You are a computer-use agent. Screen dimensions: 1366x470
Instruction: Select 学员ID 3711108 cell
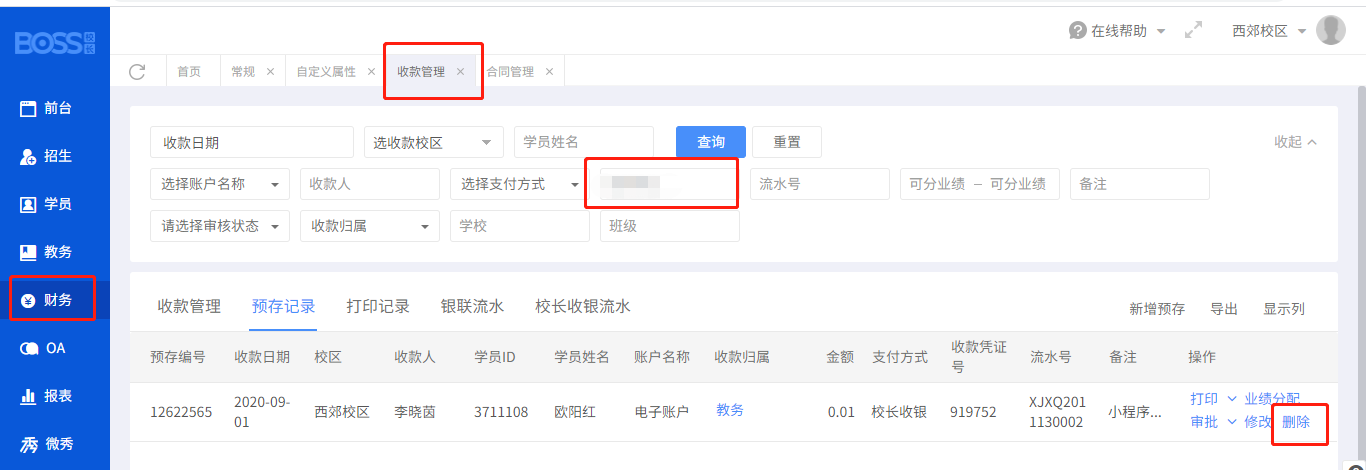501,412
